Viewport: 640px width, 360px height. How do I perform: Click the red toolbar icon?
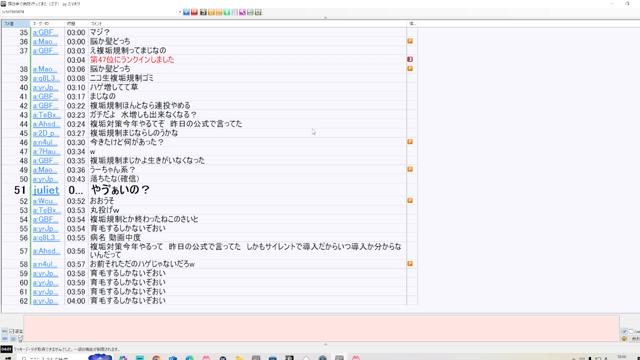pyautogui.click(x=194, y=12)
